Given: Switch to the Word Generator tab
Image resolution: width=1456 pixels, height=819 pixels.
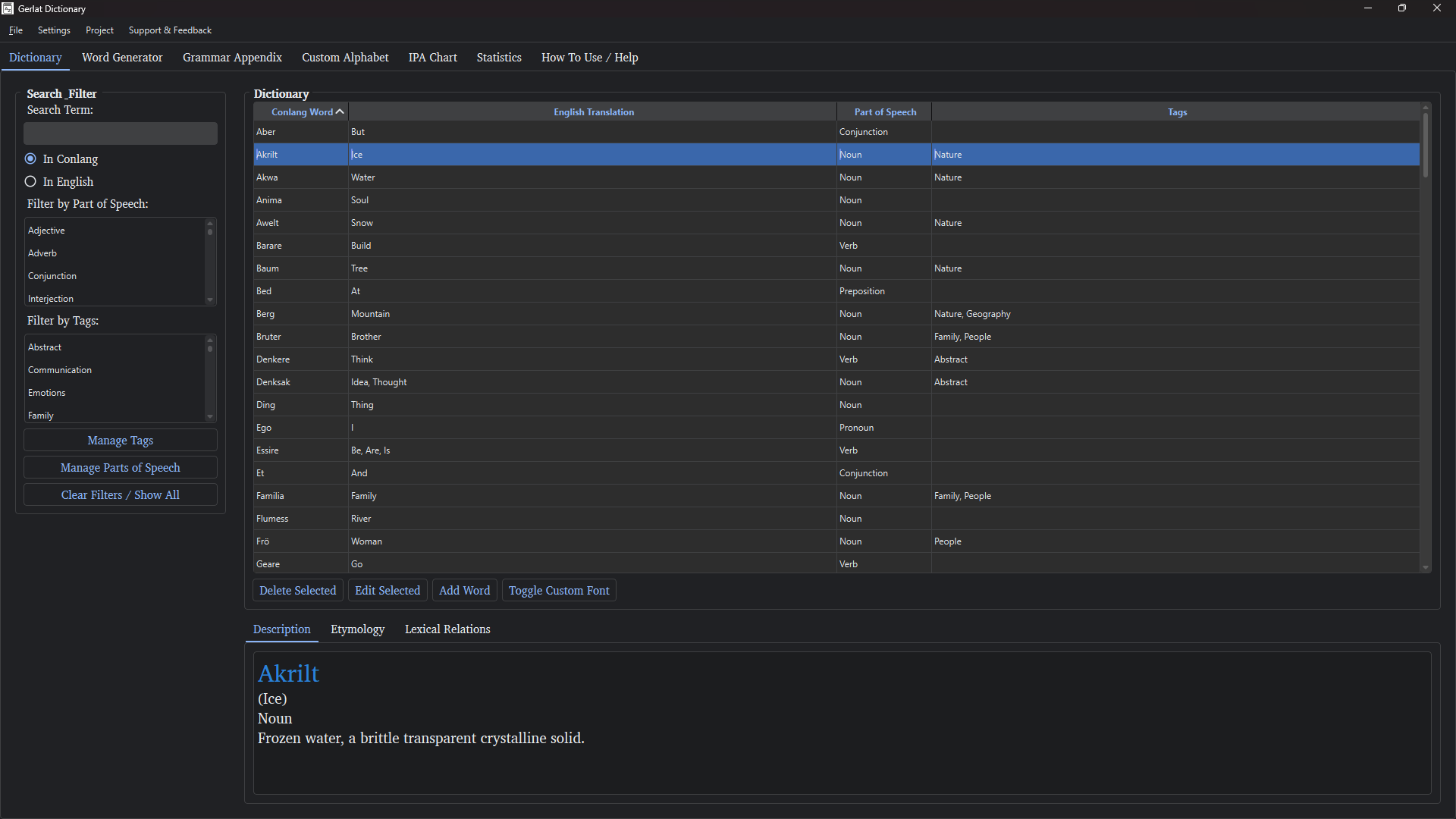Looking at the screenshot, I should (122, 58).
